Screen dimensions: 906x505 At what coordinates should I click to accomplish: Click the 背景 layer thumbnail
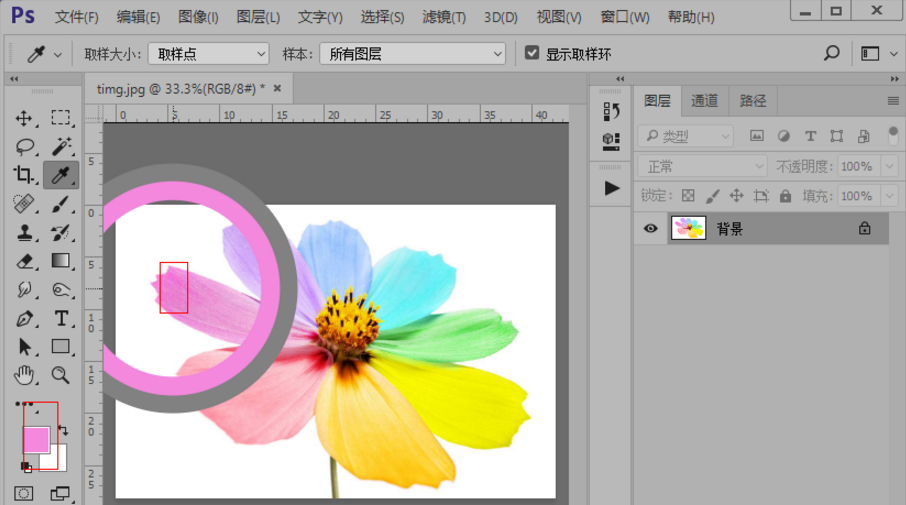(x=689, y=229)
